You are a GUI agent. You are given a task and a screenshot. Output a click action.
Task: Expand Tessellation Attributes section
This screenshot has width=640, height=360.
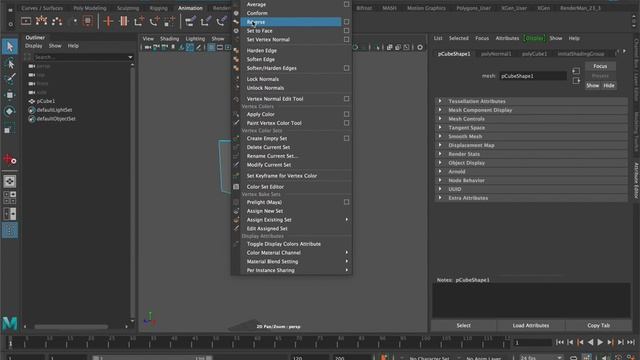tap(531, 101)
